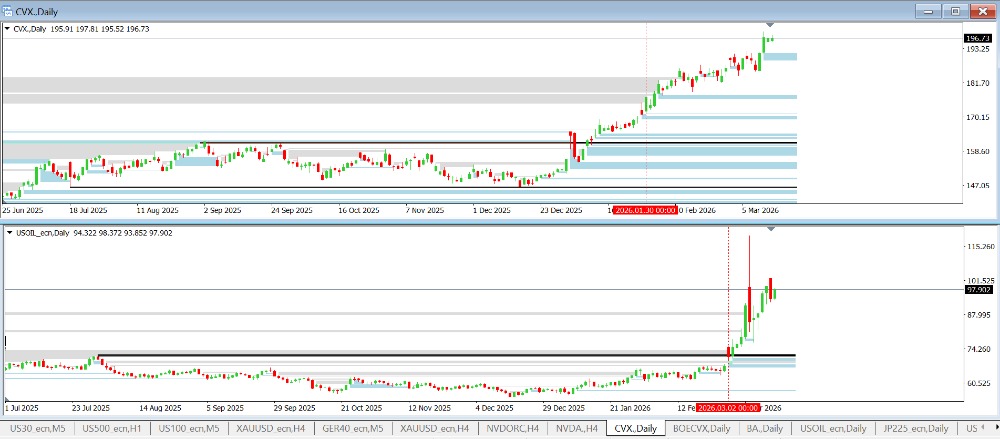Open the US500_ecn,H1 chart tab
This screenshot has width=1000, height=439.
pos(112,428)
